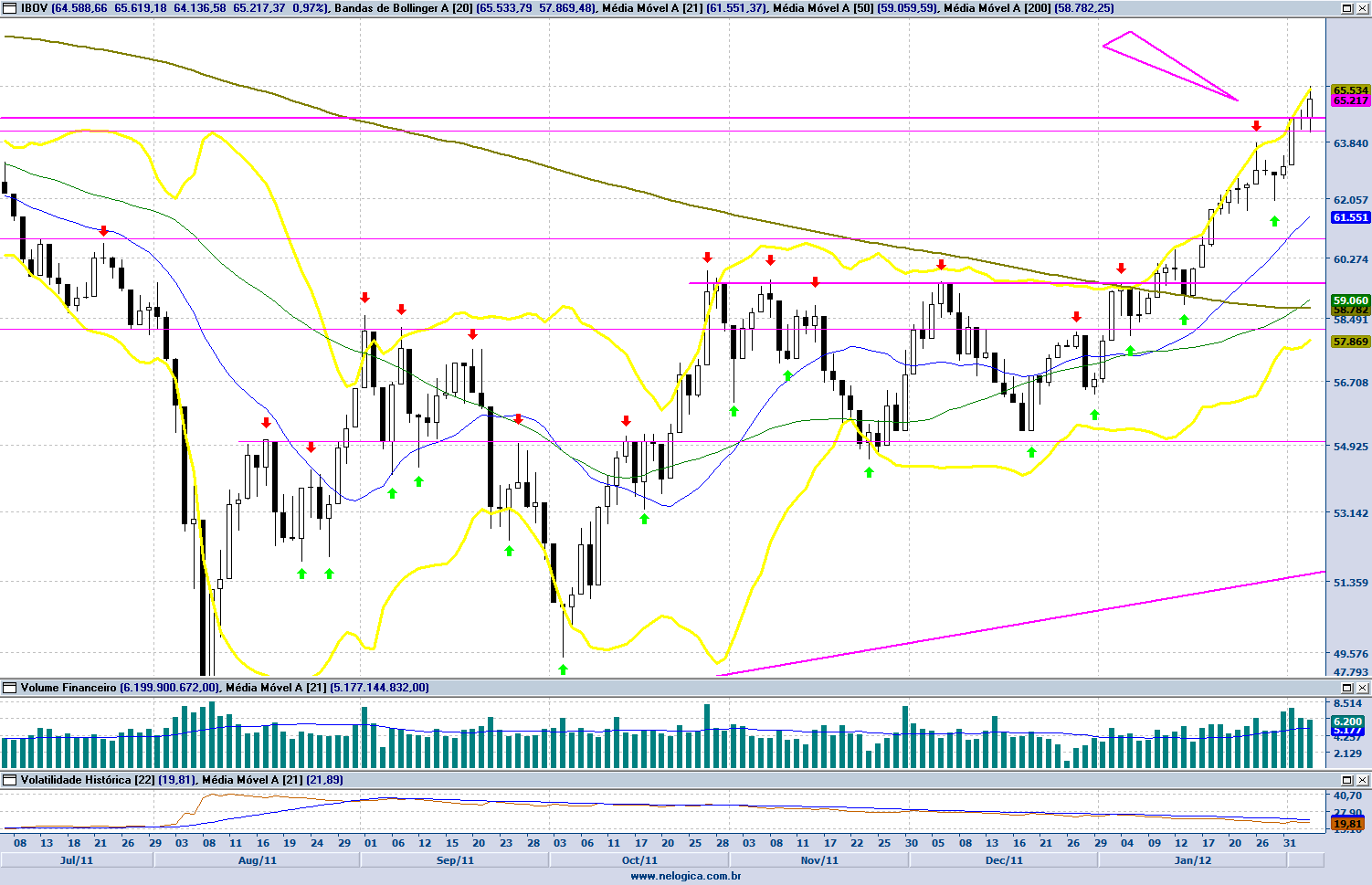Select the Jan/12 month on time axis
Screen dimensions: 1372x885
coord(1193,860)
